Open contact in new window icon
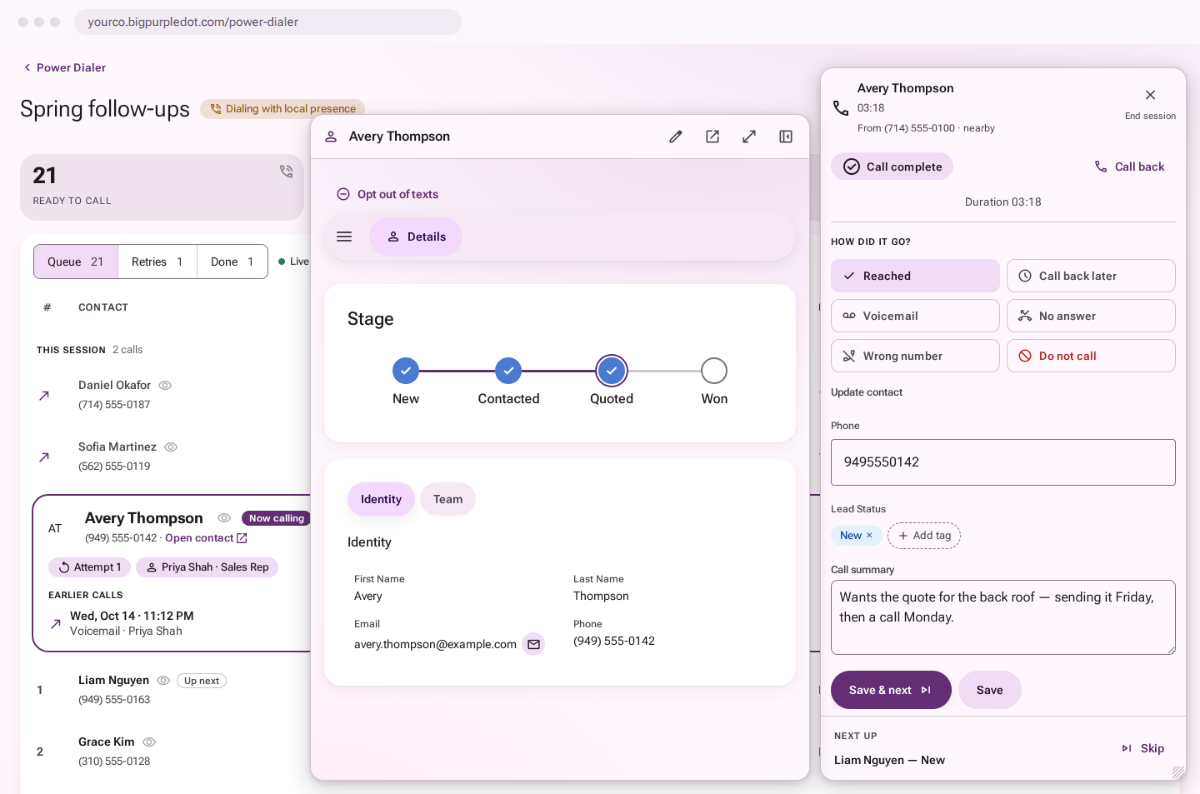 click(x=712, y=137)
